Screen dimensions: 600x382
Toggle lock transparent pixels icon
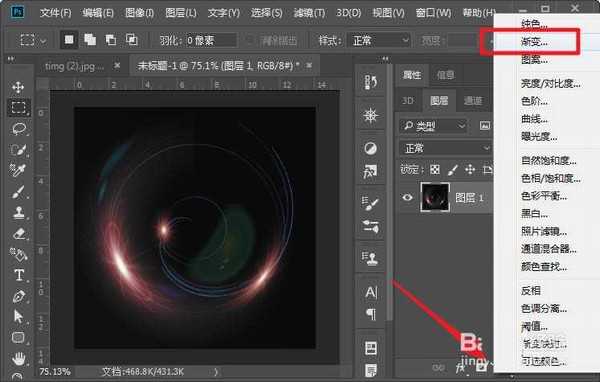[435, 170]
